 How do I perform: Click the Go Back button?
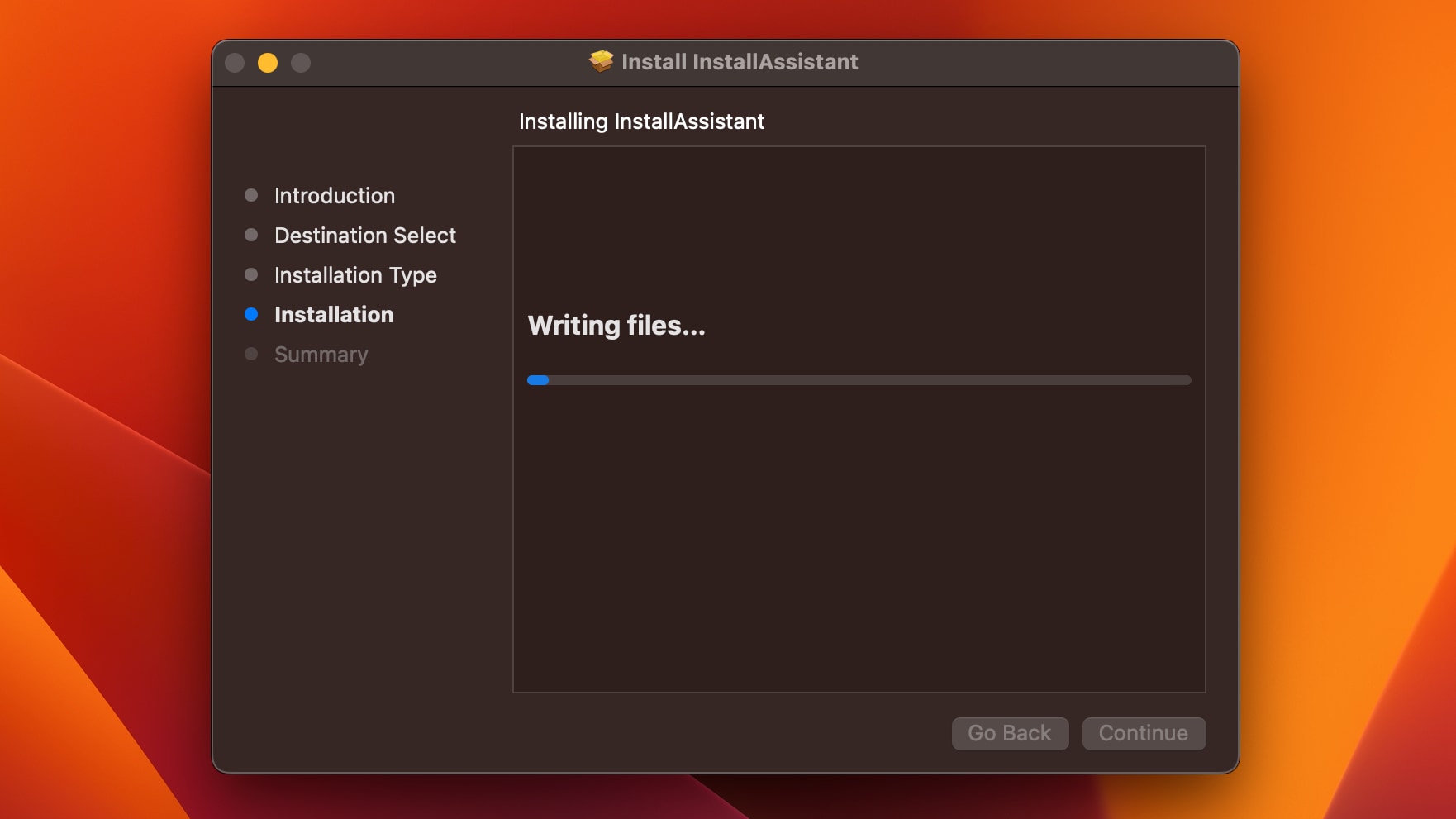[1010, 733]
